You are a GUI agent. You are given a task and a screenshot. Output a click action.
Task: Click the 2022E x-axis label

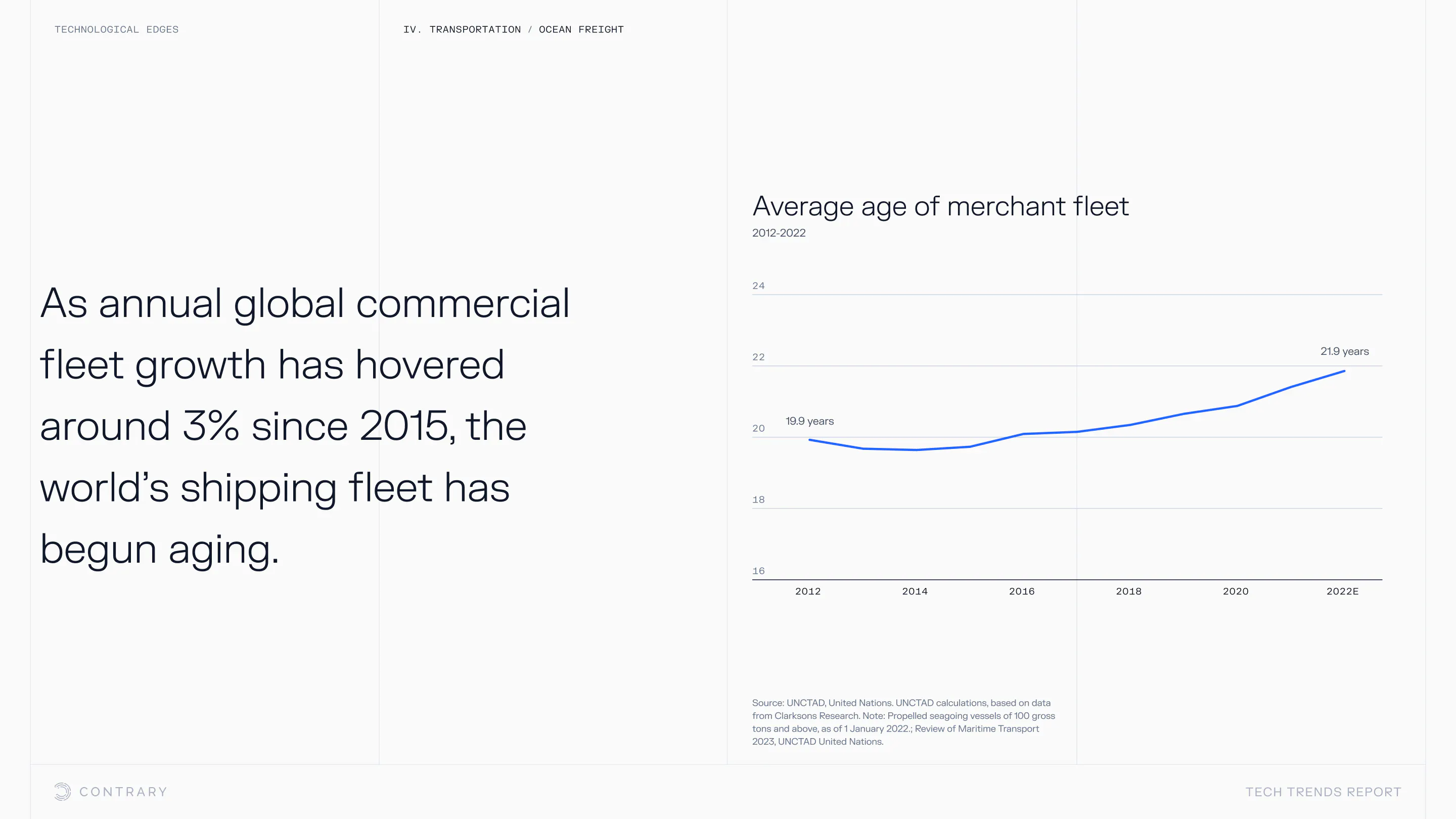(1342, 591)
